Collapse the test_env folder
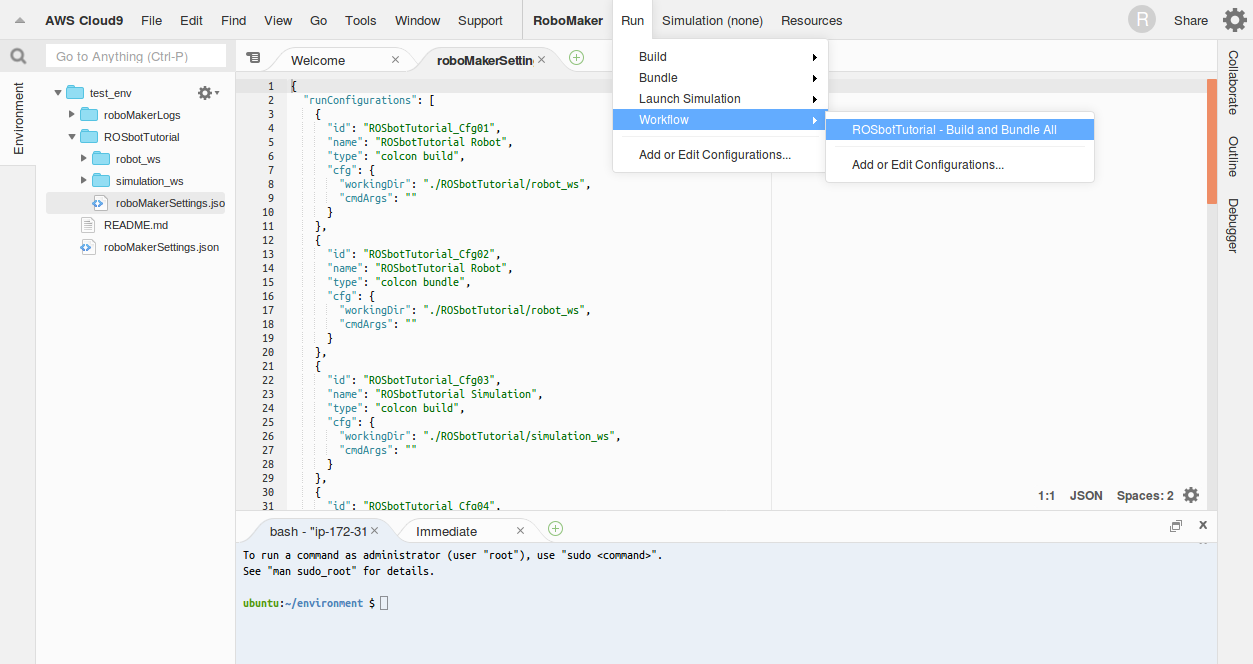The height and width of the screenshot is (664, 1253). (58, 93)
